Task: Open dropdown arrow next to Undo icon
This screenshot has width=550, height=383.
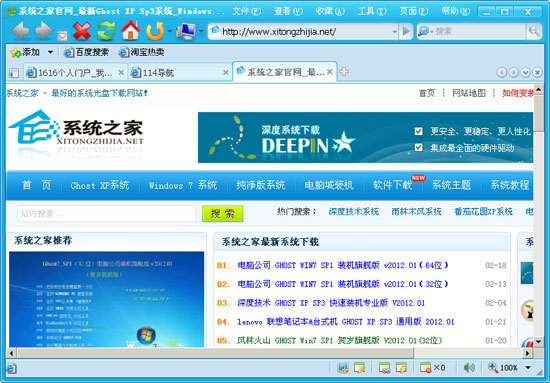Action: click(x=169, y=31)
